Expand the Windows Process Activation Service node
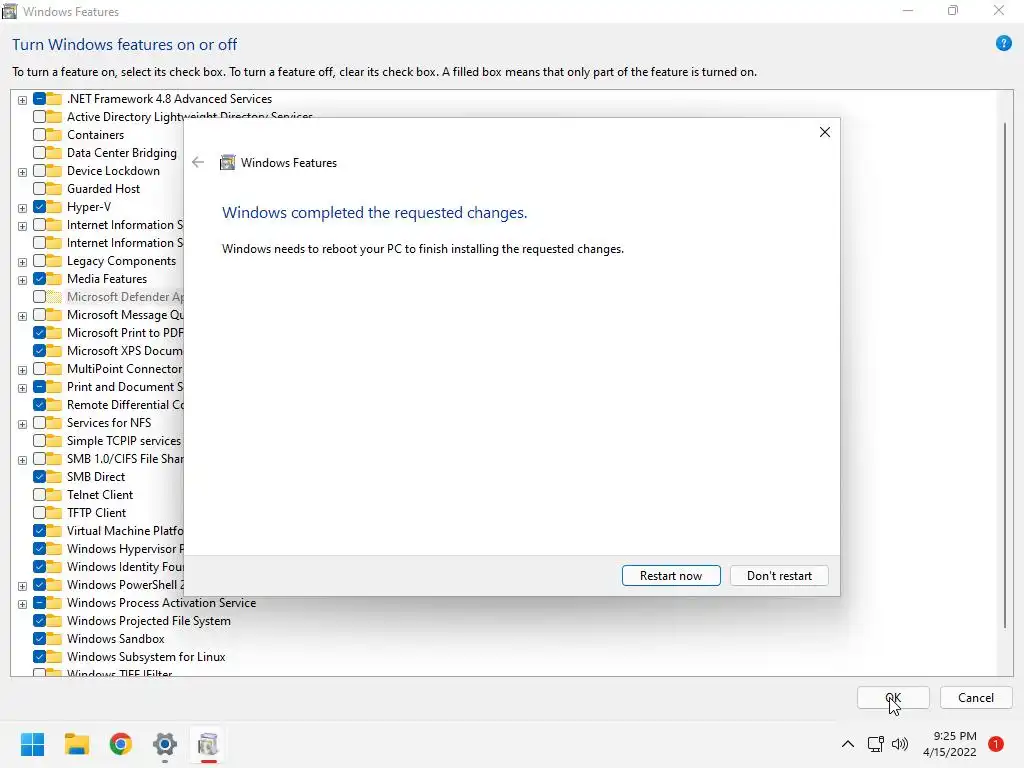The image size is (1024, 768). tap(22, 604)
